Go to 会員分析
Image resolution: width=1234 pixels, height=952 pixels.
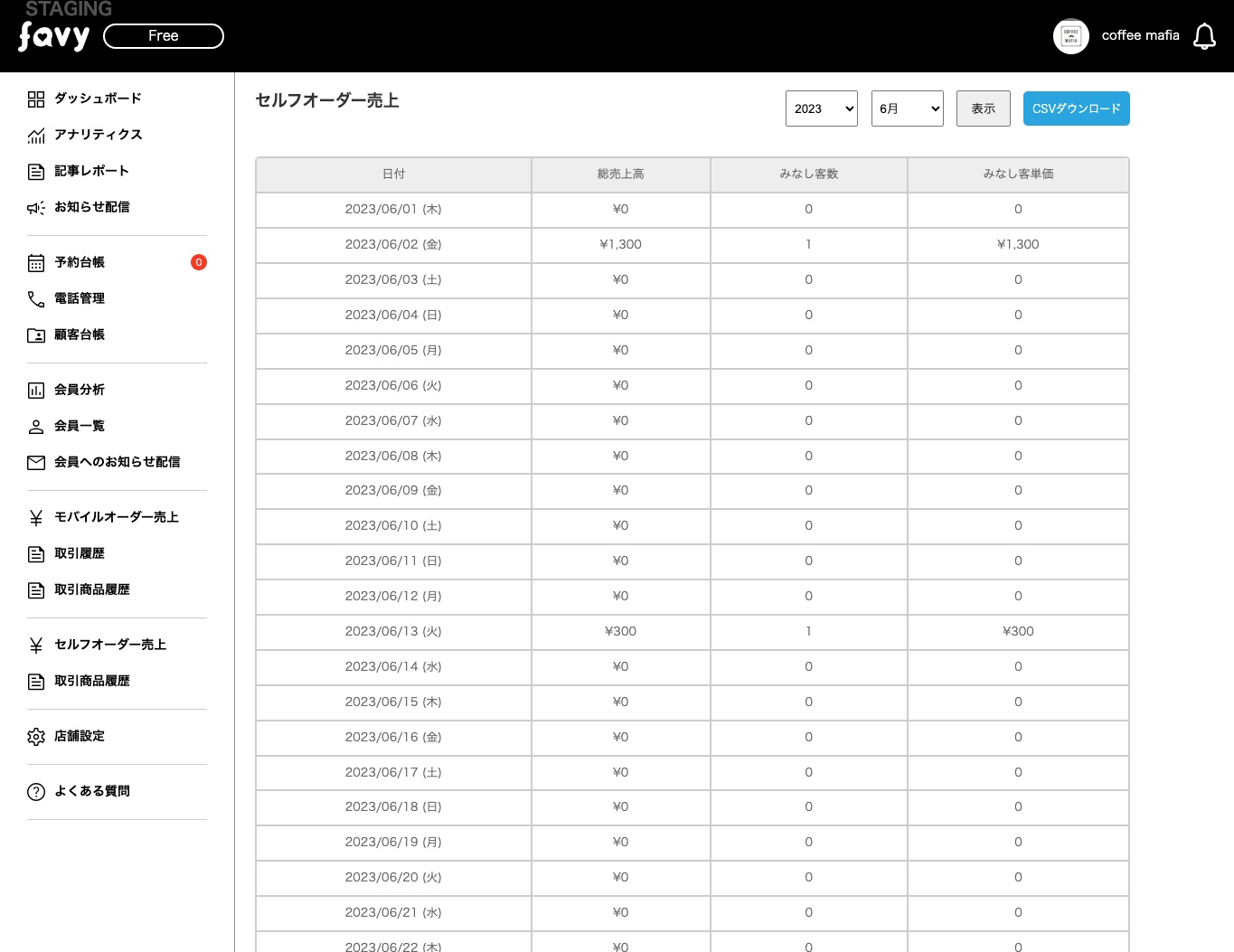(80, 390)
